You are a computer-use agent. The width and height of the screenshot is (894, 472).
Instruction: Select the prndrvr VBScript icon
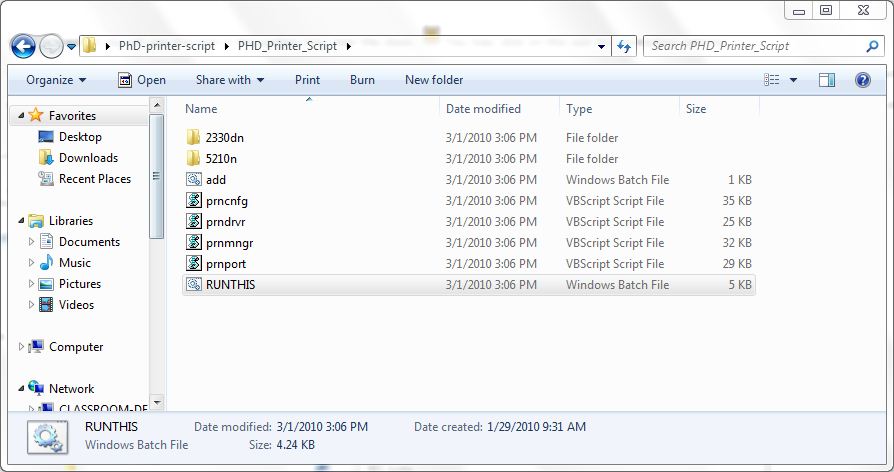tap(194, 221)
